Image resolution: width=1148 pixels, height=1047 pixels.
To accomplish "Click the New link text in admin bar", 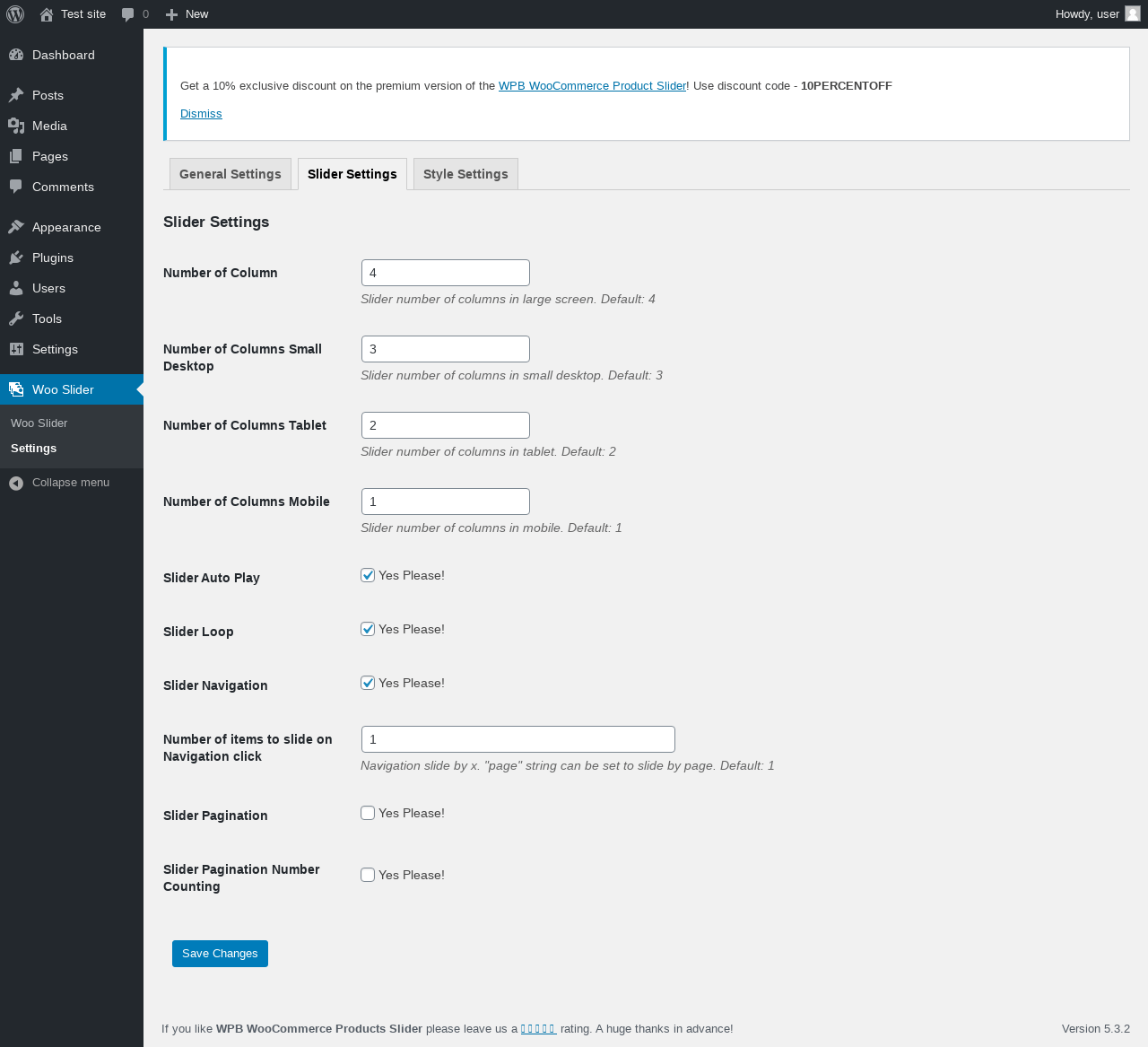I will [196, 14].
